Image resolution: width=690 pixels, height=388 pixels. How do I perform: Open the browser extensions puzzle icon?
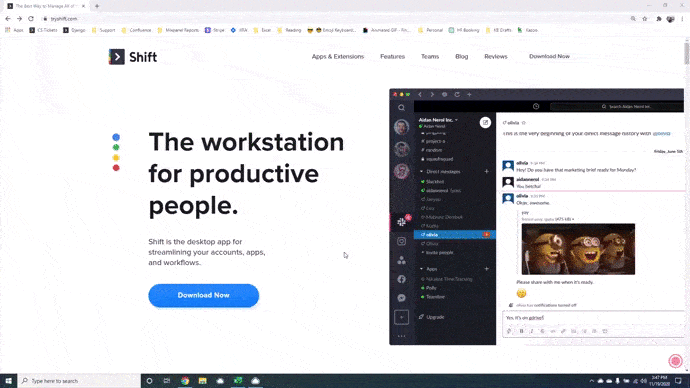[659, 19]
